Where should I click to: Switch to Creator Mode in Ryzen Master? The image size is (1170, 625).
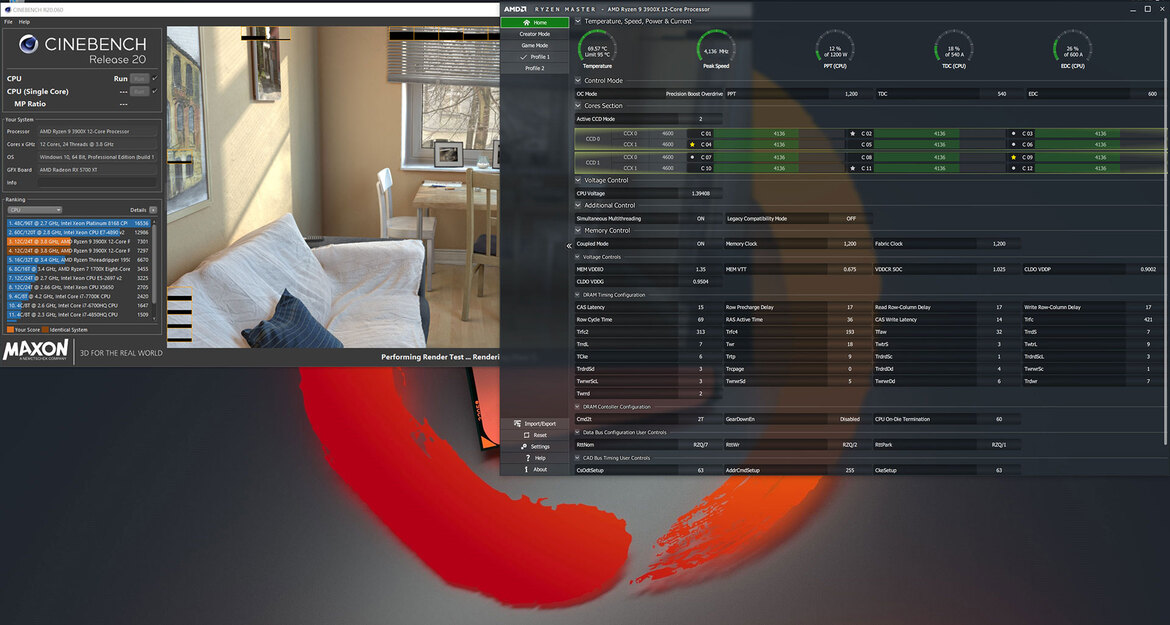534,34
